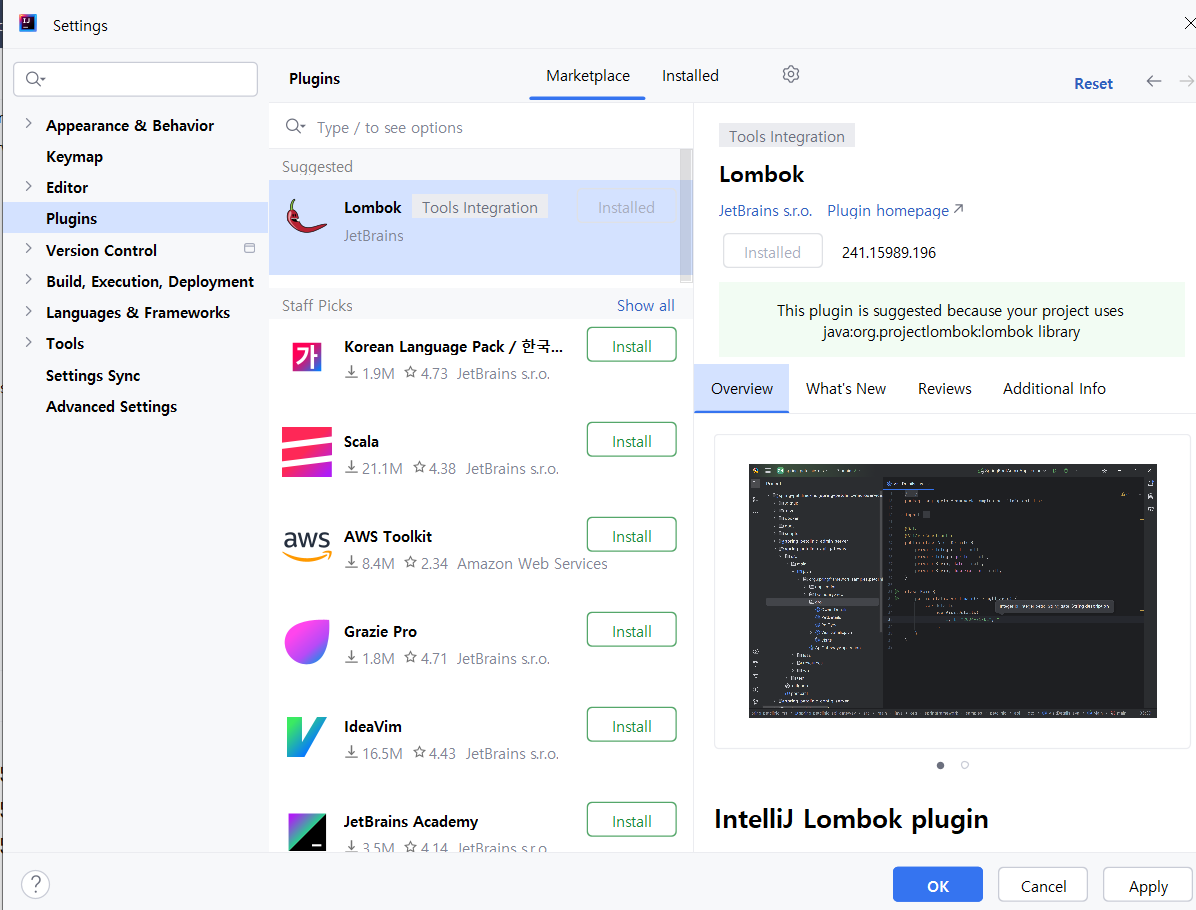Click the Tools Integration tag above Lombok title
This screenshot has width=1196, height=910.
[x=786, y=136]
